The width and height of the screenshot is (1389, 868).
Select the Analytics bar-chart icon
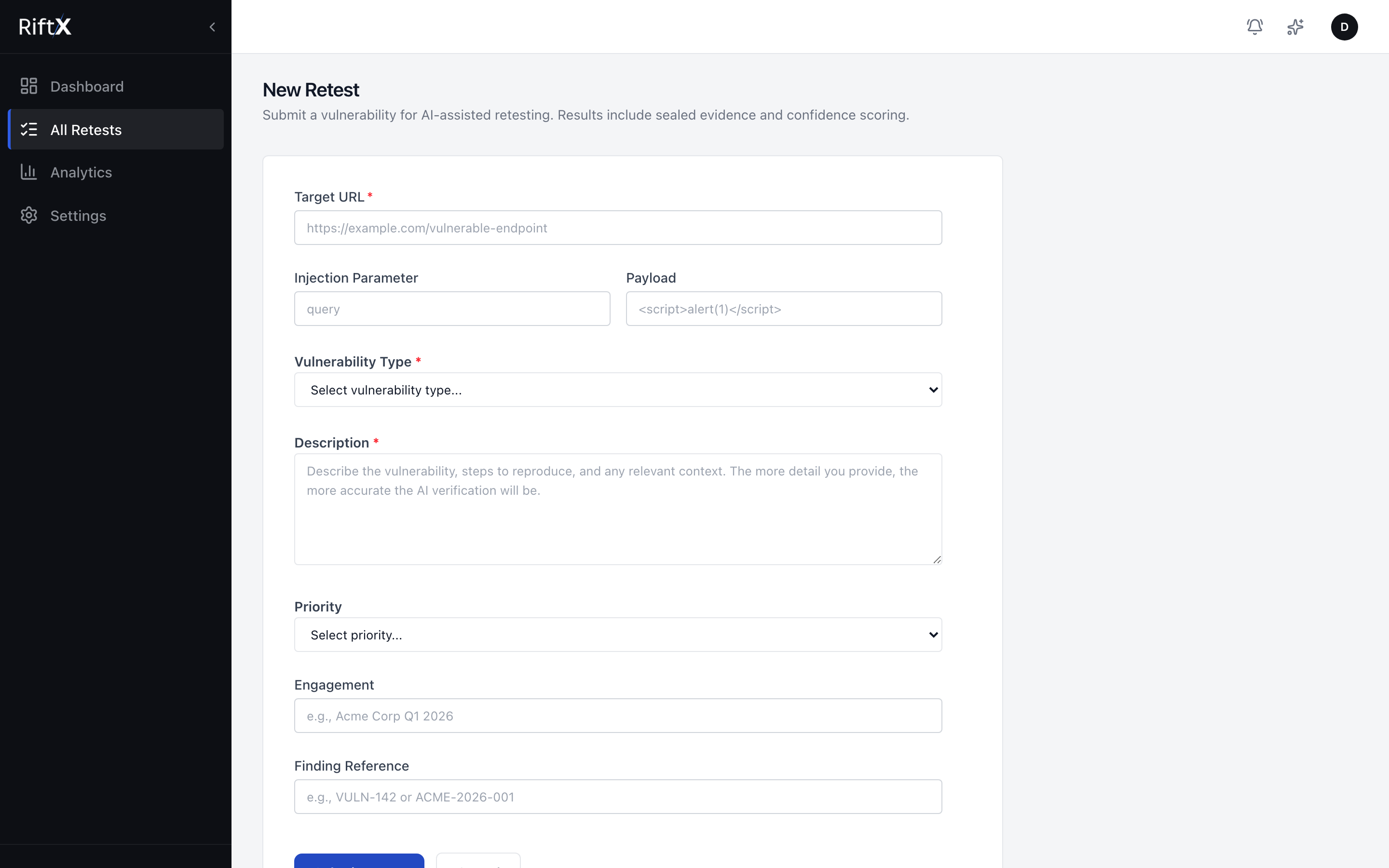point(29,172)
